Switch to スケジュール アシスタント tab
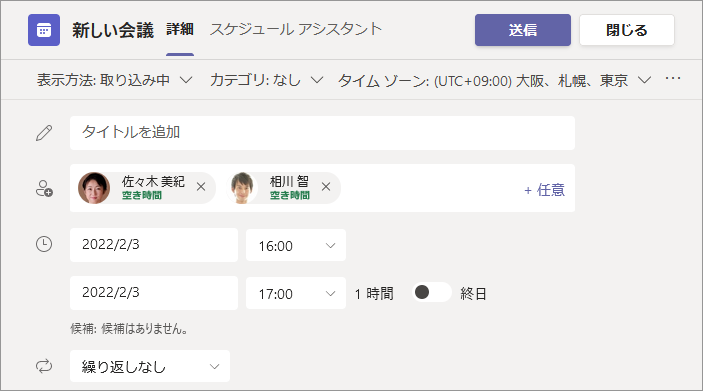 point(296,30)
